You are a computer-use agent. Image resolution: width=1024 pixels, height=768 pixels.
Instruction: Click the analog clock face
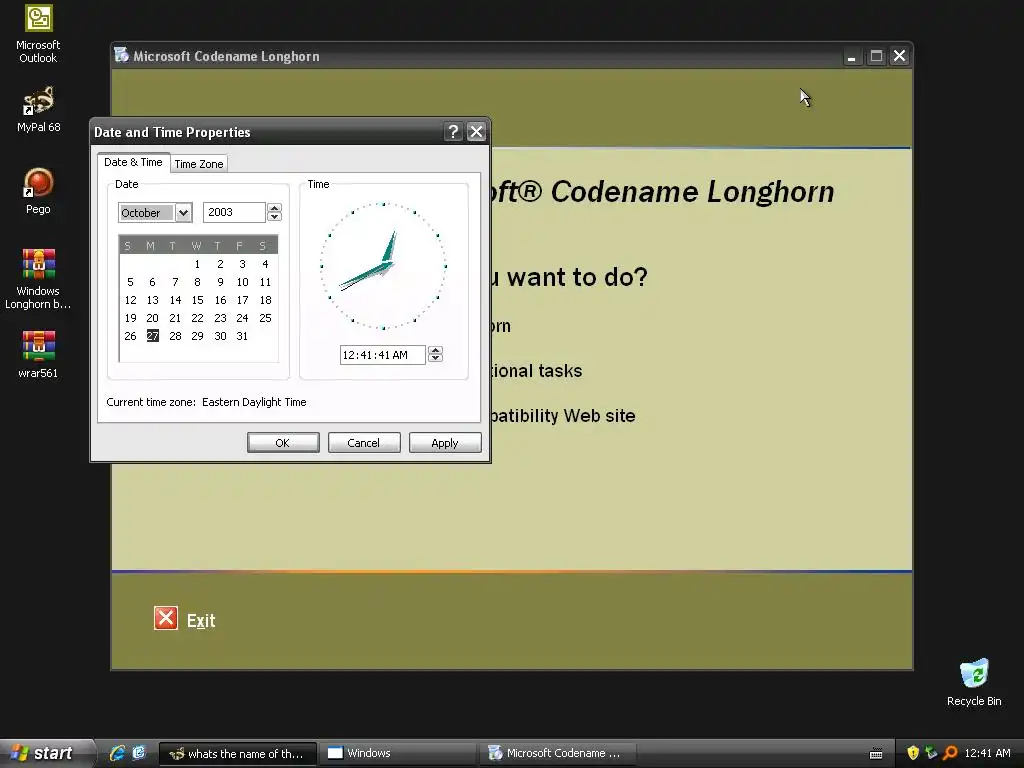383,266
